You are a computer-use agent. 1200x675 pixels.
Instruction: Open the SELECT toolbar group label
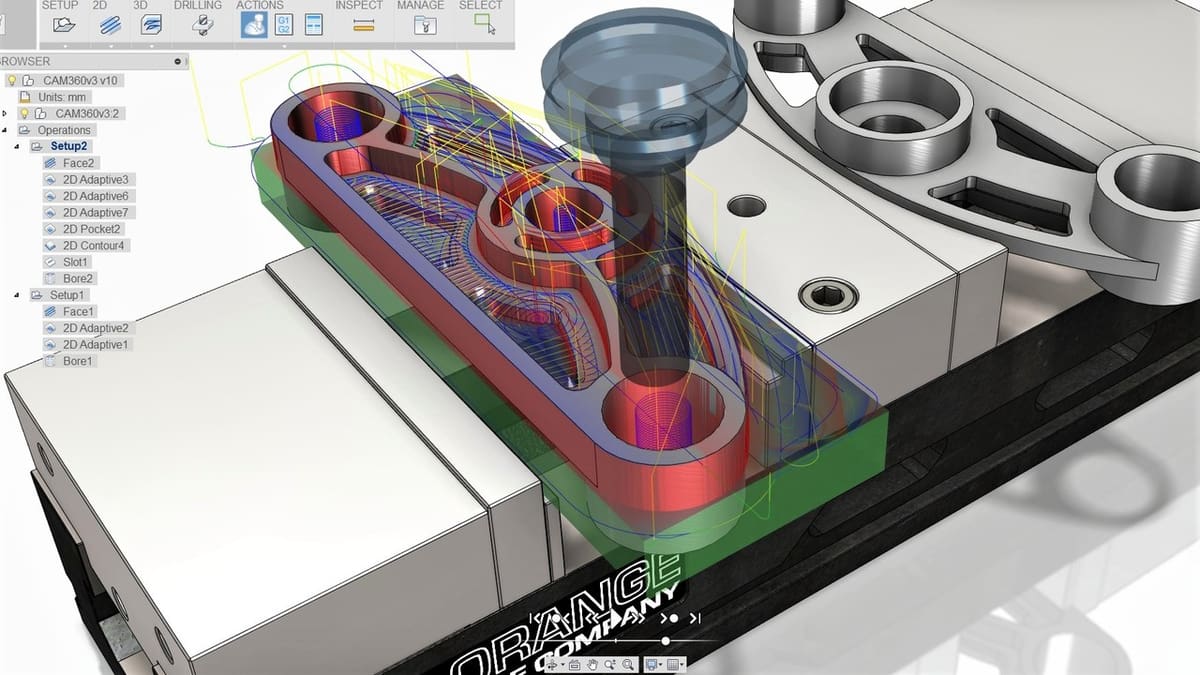tap(480, 5)
